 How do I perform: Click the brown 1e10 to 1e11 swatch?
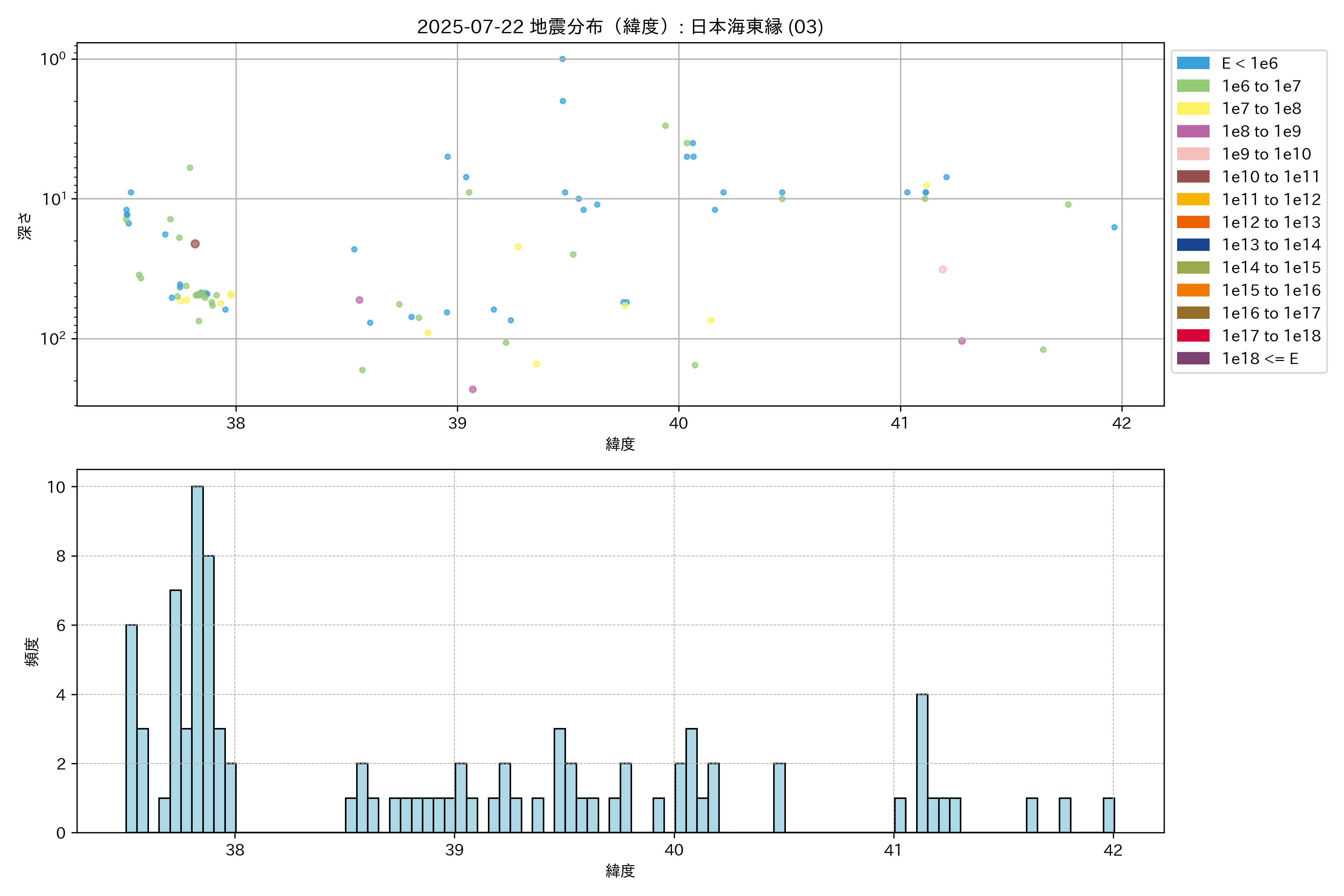point(1192,177)
